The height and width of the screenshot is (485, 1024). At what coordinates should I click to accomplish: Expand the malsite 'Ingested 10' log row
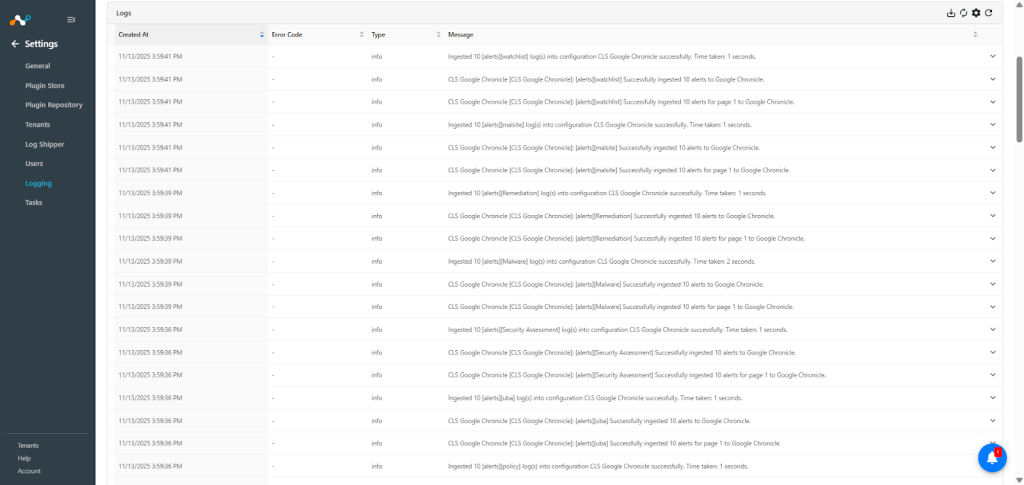pyautogui.click(x=993, y=124)
